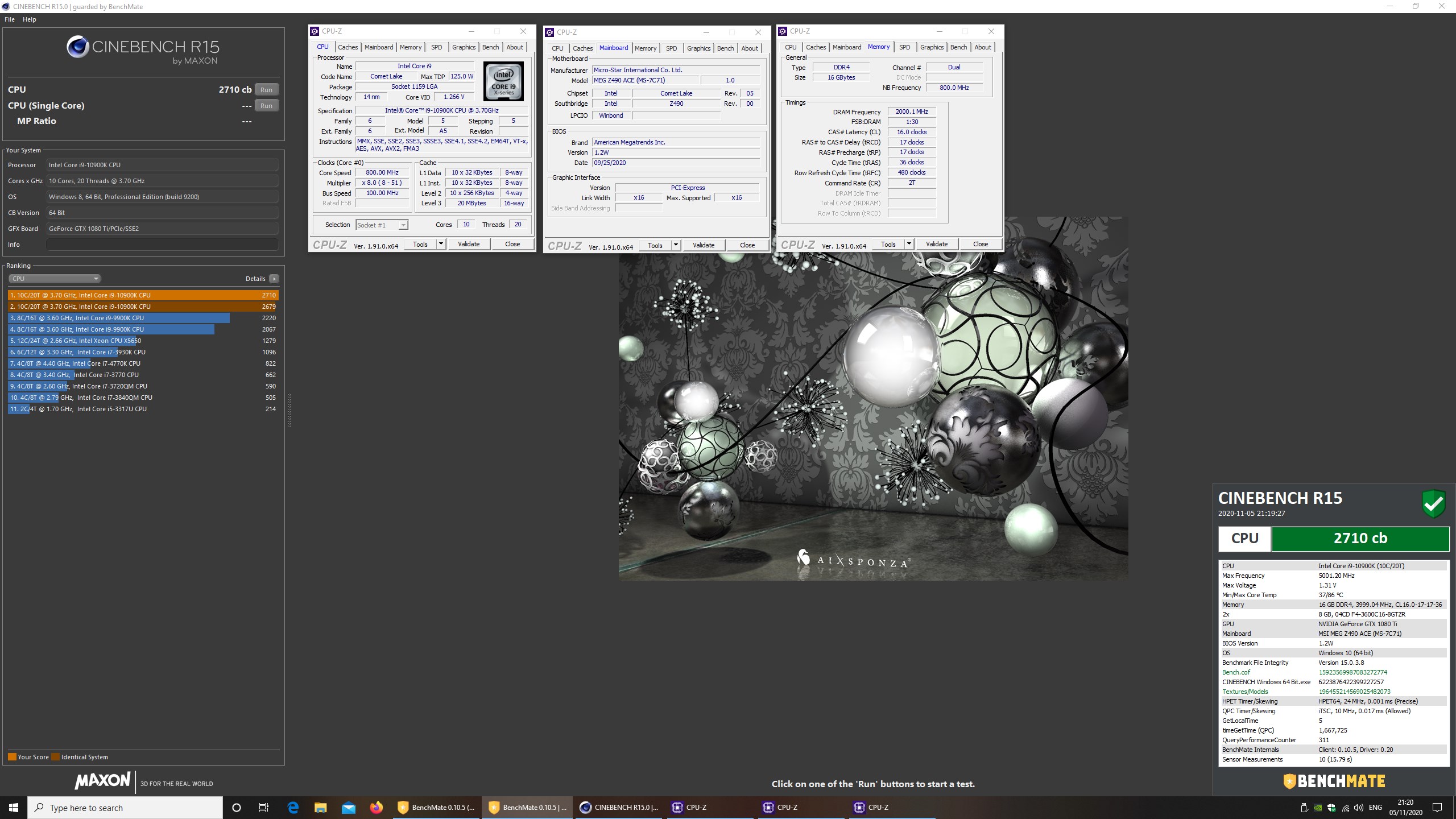Open Tools dropdown arrow in Mainboard window
1456x819 pixels.
click(x=676, y=245)
